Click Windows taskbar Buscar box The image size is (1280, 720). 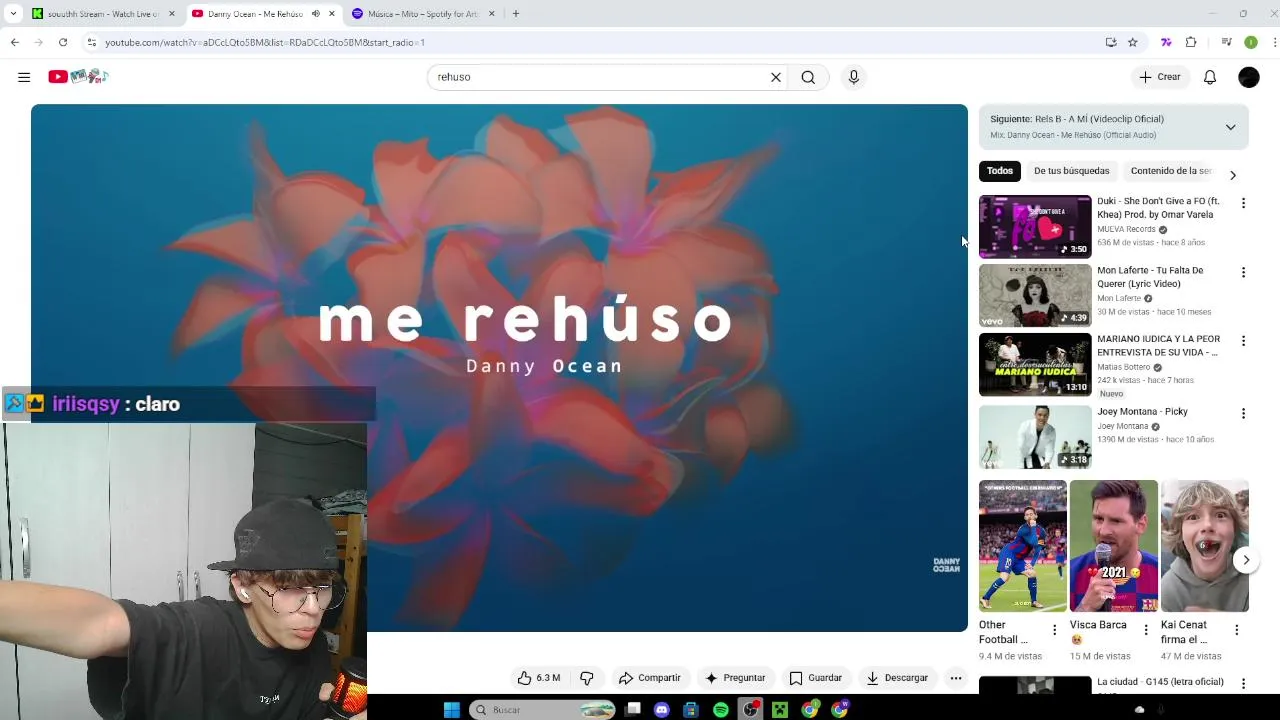pyautogui.click(x=543, y=710)
